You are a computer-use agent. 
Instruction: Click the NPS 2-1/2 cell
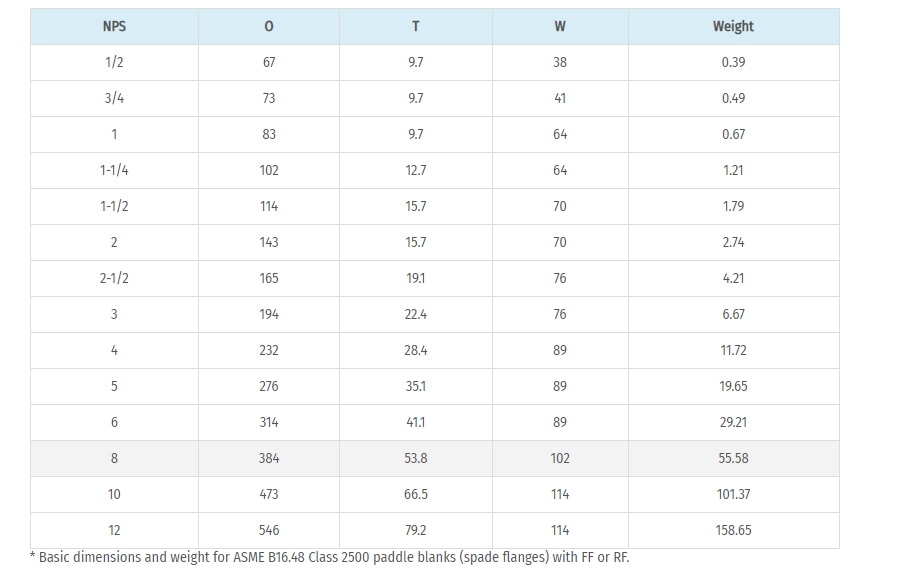coord(114,278)
